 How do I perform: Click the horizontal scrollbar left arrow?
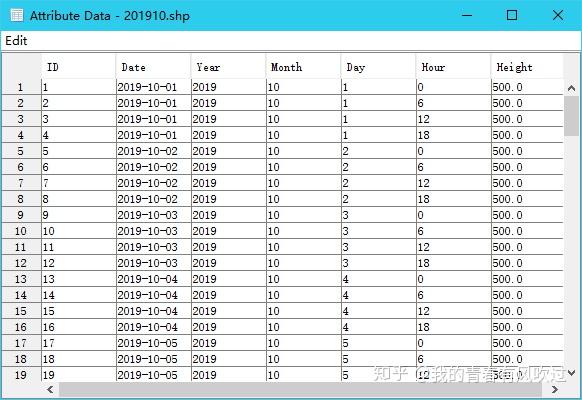click(50, 389)
